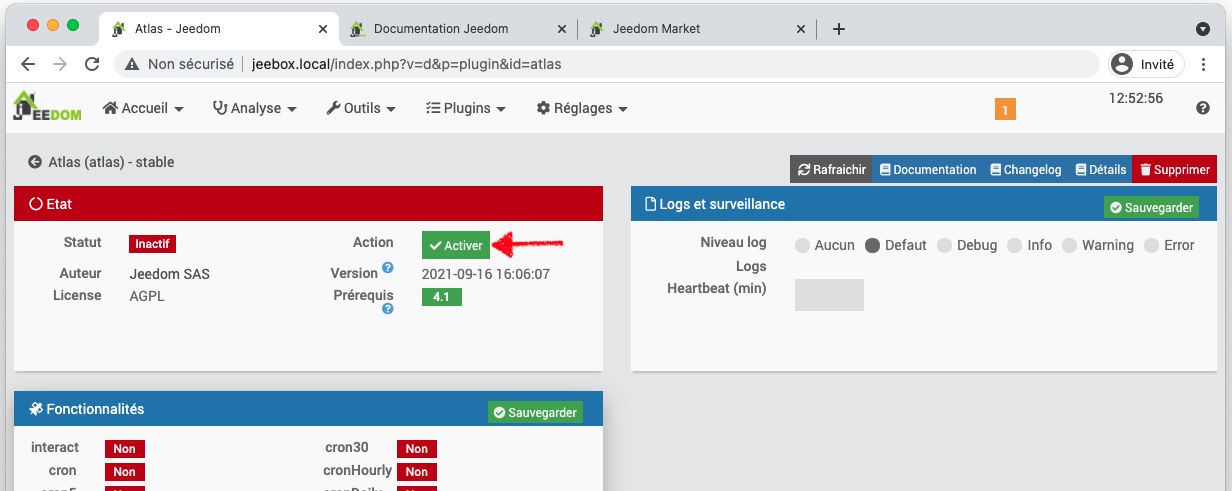Switch to the Jeedom Market tab
This screenshot has width=1232, height=491.
point(698,29)
